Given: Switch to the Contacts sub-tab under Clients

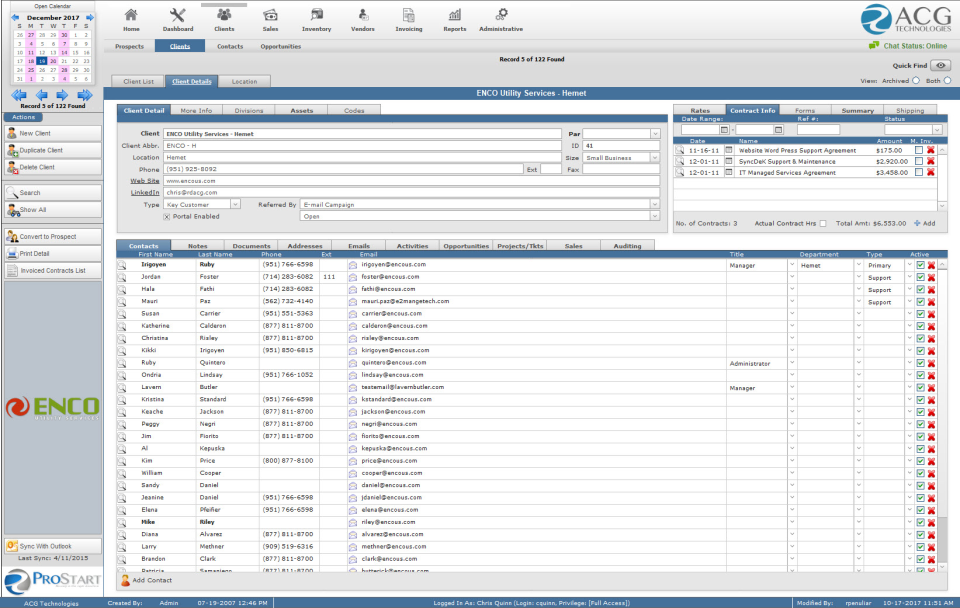Looking at the screenshot, I should [x=230, y=47].
